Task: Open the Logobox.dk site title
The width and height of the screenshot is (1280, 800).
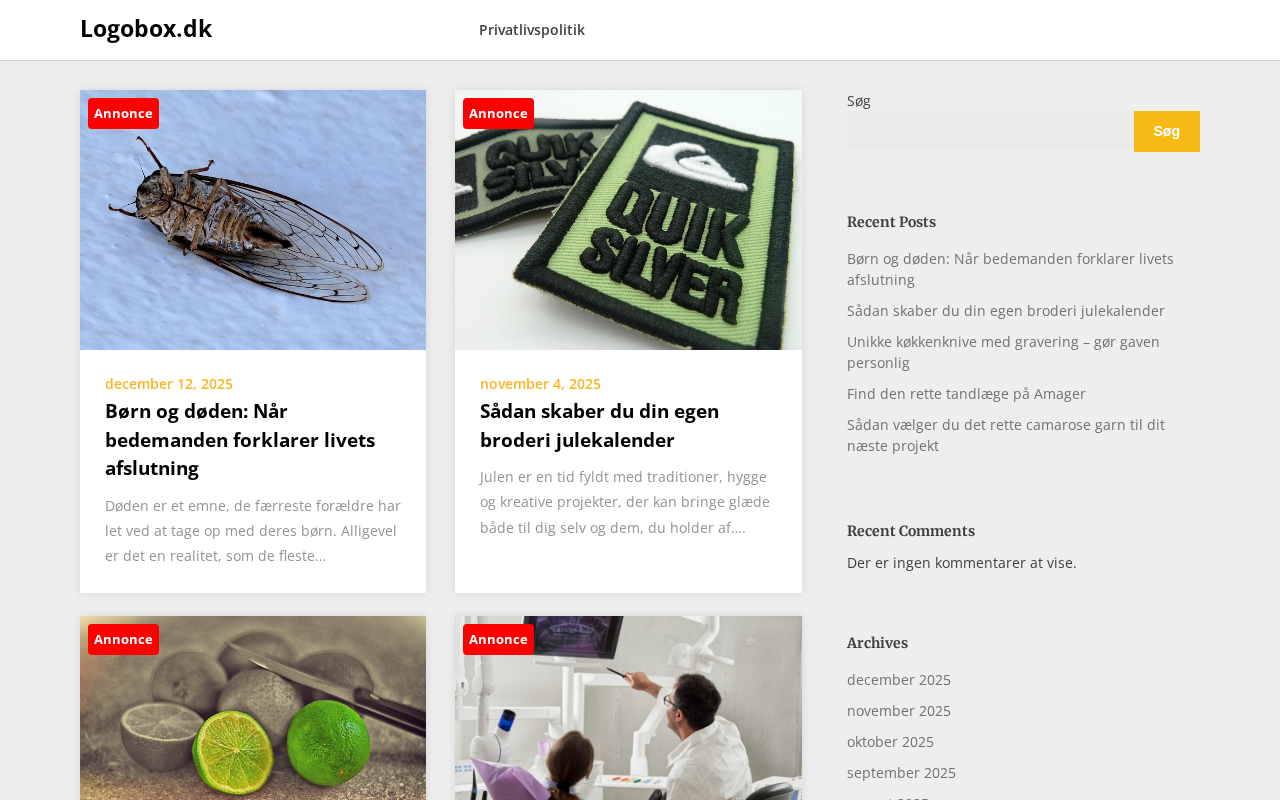Action: click(146, 29)
